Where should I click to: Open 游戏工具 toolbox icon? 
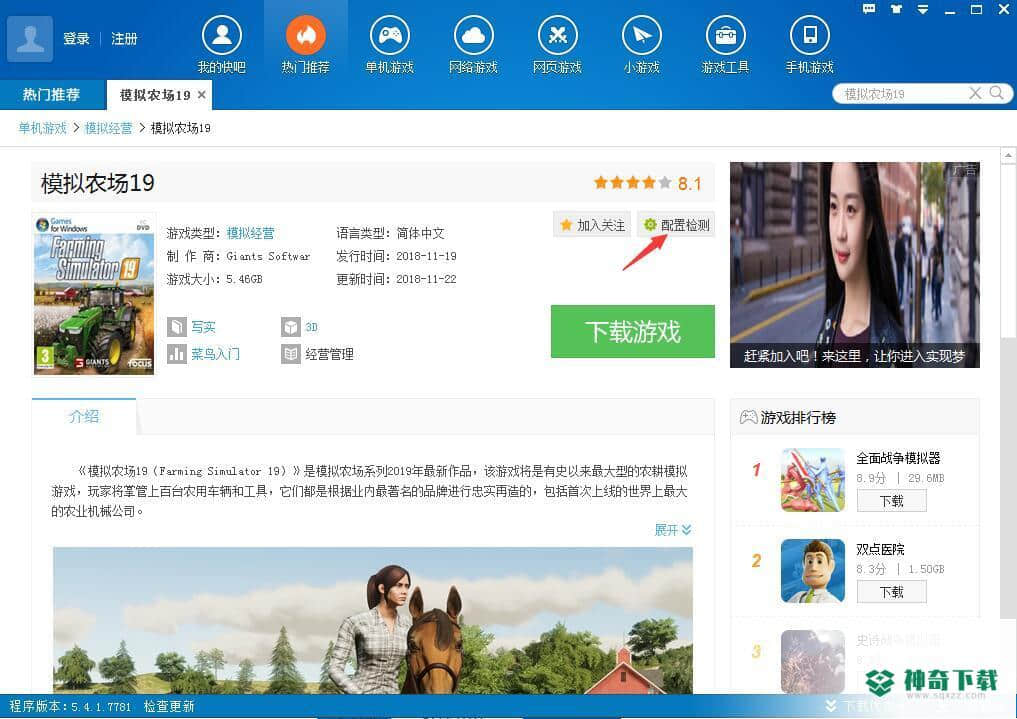(726, 35)
